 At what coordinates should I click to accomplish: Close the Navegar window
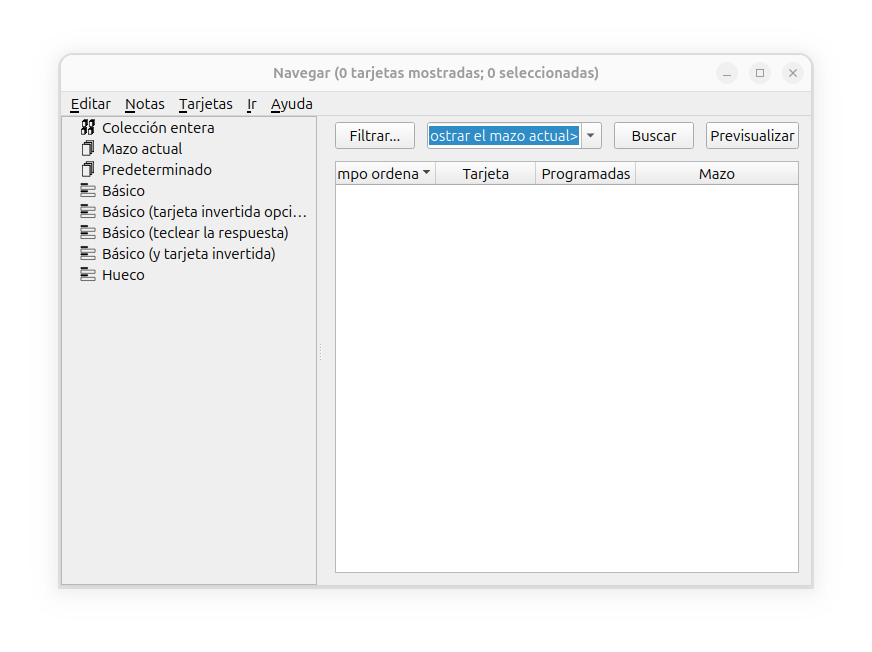[793, 73]
